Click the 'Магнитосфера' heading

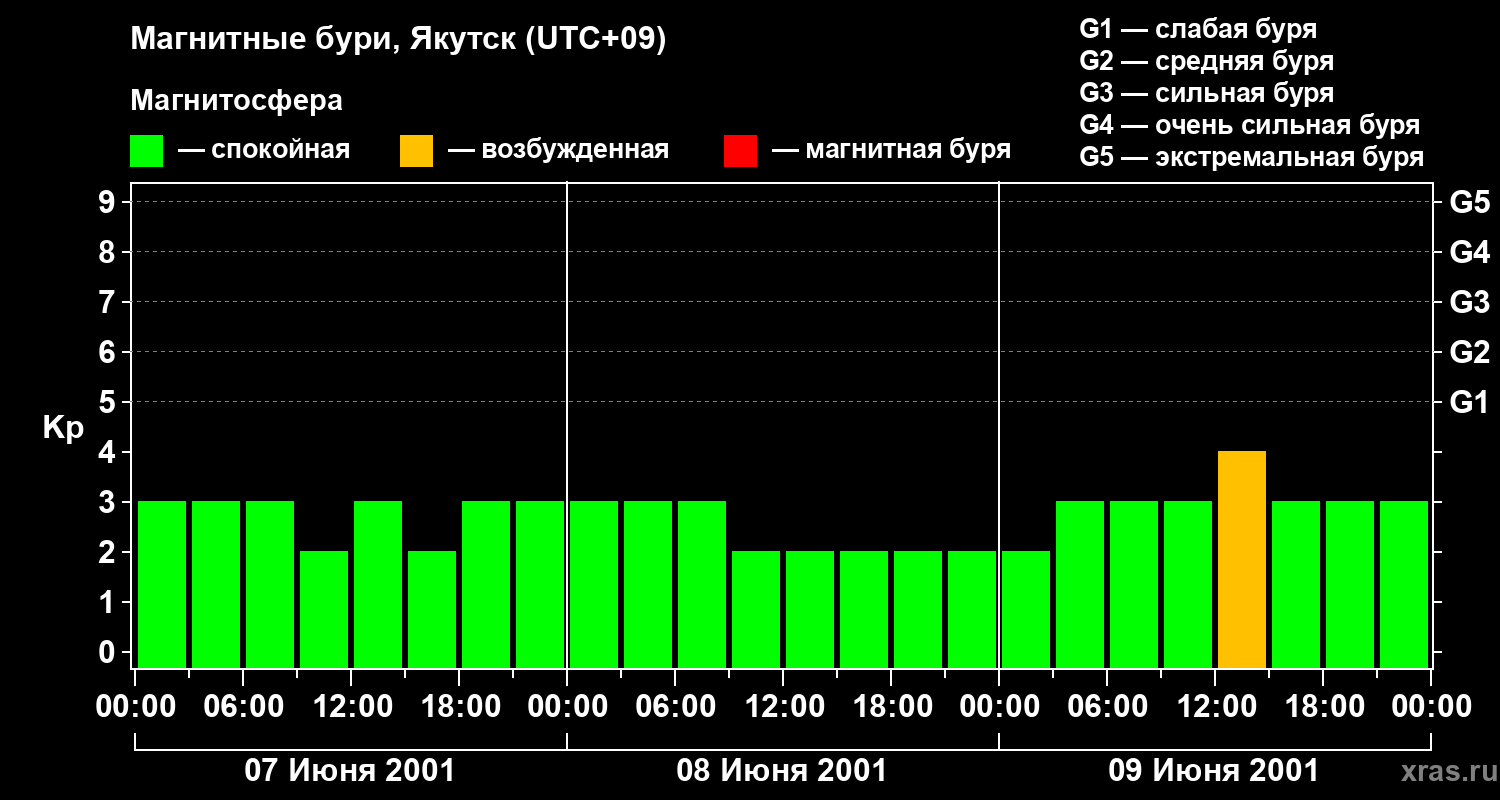236,101
